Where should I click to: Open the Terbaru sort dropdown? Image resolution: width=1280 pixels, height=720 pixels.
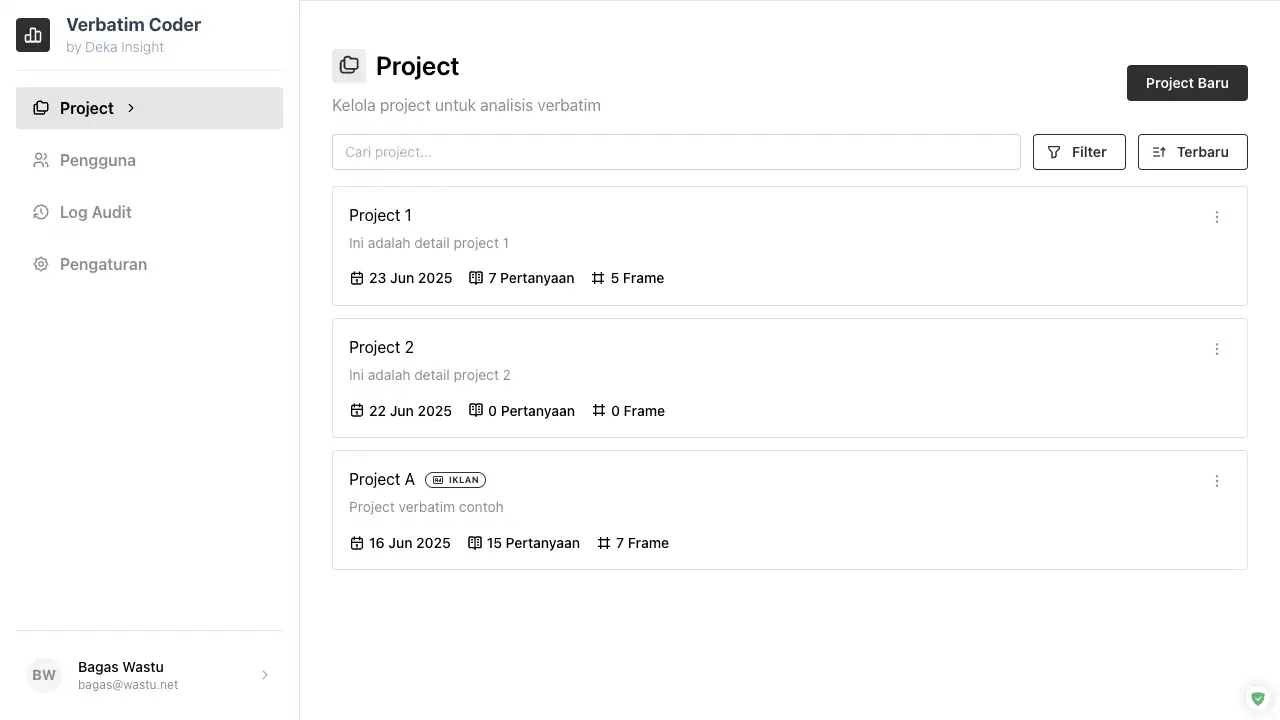(x=1192, y=152)
